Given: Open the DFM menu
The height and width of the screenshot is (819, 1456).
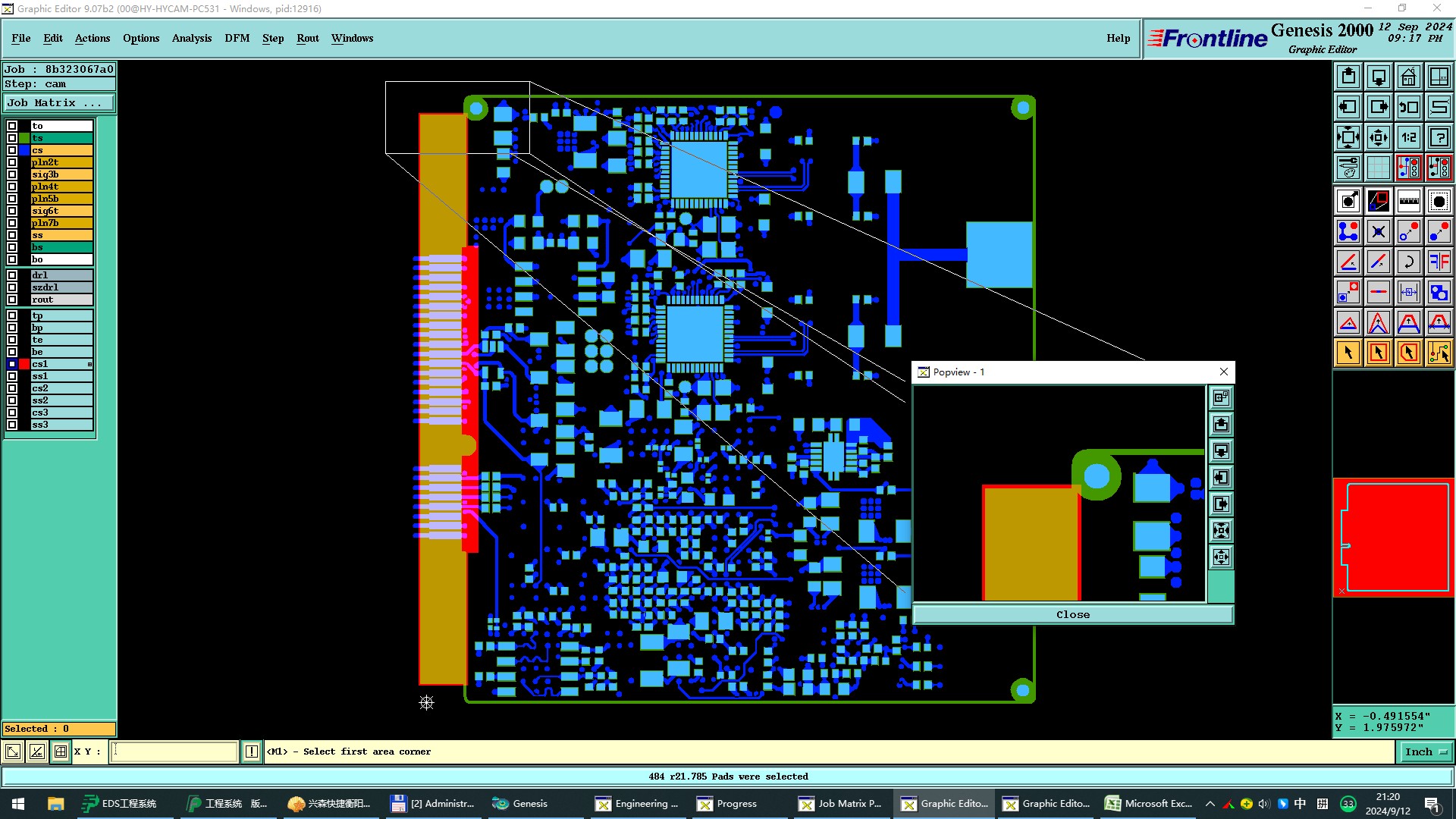Looking at the screenshot, I should click(237, 38).
